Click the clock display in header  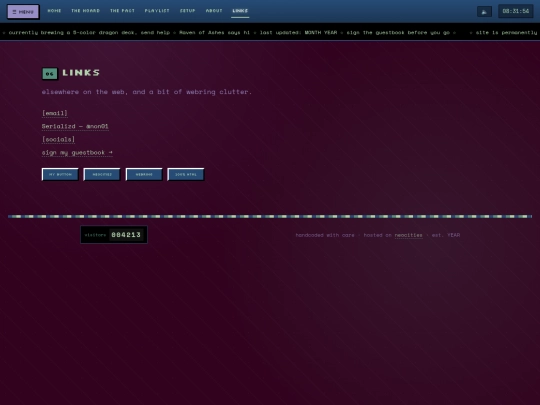[x=516, y=11]
